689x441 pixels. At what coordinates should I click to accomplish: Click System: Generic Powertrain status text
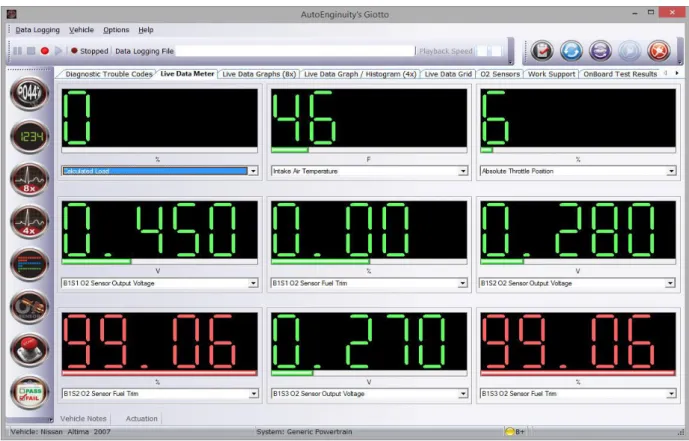[x=304, y=432]
